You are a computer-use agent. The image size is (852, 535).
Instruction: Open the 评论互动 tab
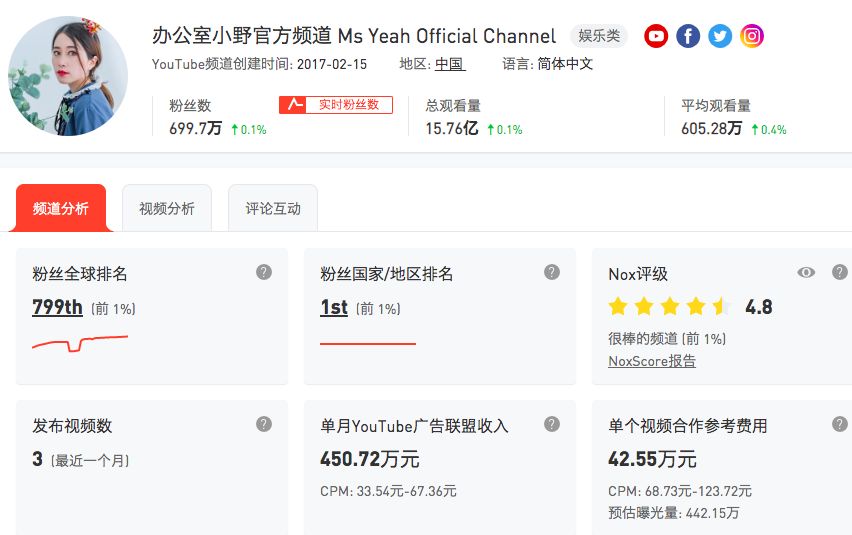273,209
